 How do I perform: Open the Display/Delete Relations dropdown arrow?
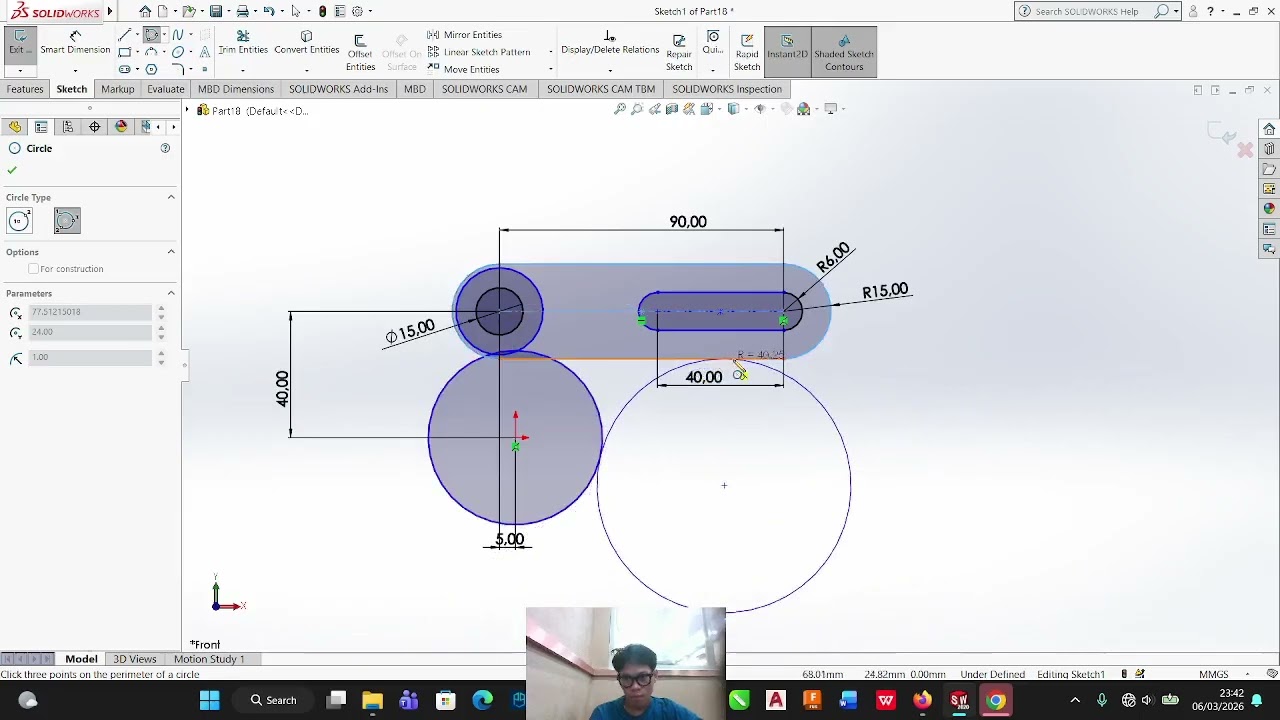pyautogui.click(x=609, y=70)
